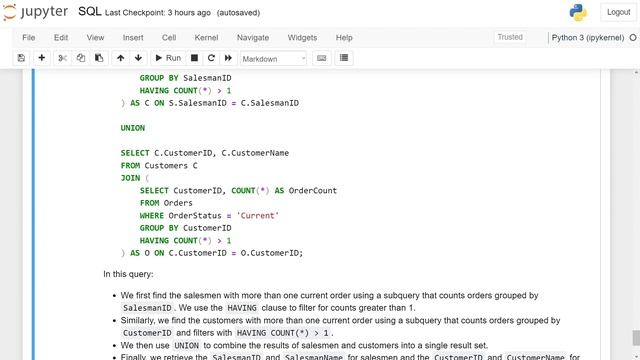Open the File menu
Image resolution: width=640 pixels, height=360 pixels.
click(29, 38)
